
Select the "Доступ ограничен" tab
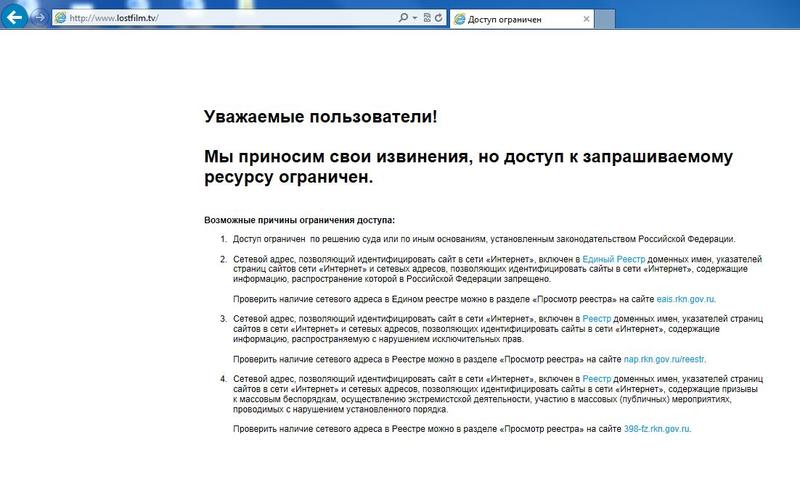pos(521,19)
